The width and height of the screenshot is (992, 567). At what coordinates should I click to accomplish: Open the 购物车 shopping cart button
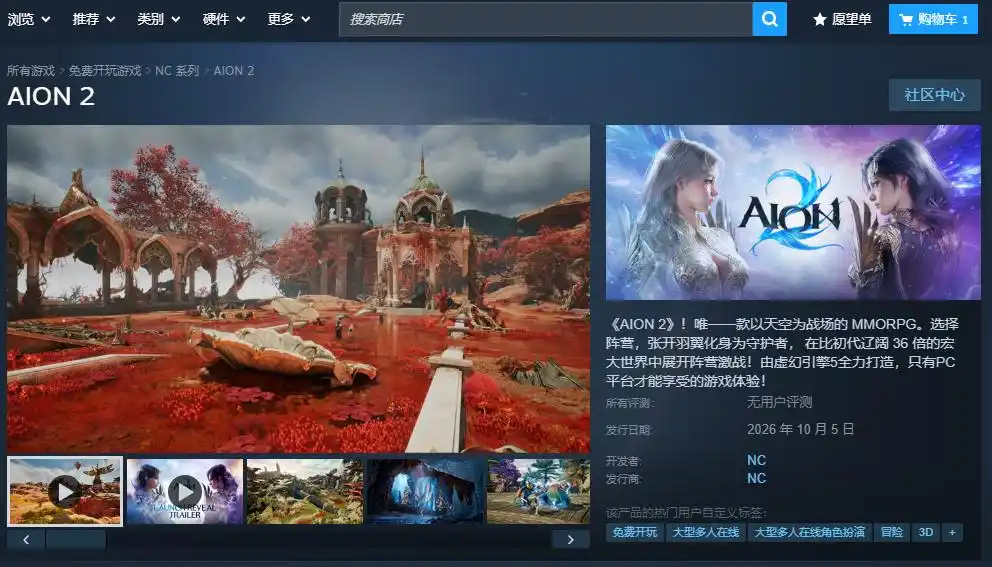[933, 19]
